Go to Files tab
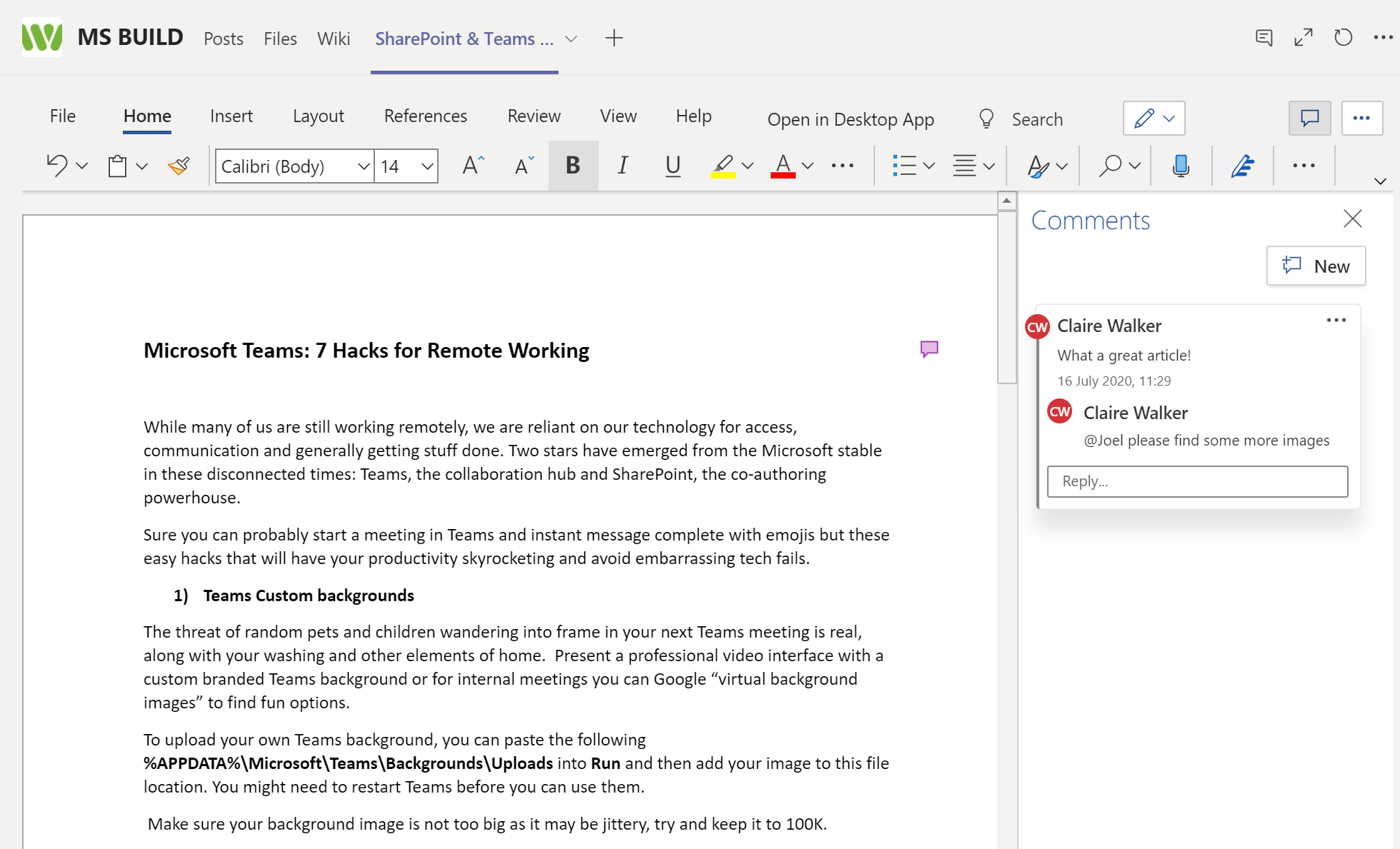Image resolution: width=1400 pixels, height=849 pixels. [280, 39]
